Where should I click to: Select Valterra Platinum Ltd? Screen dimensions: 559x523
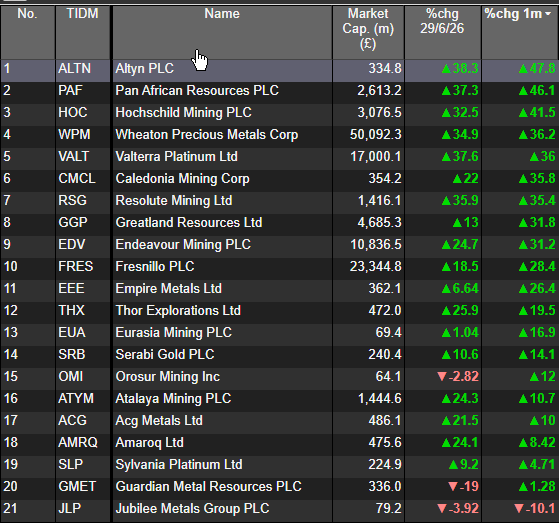click(x=176, y=157)
